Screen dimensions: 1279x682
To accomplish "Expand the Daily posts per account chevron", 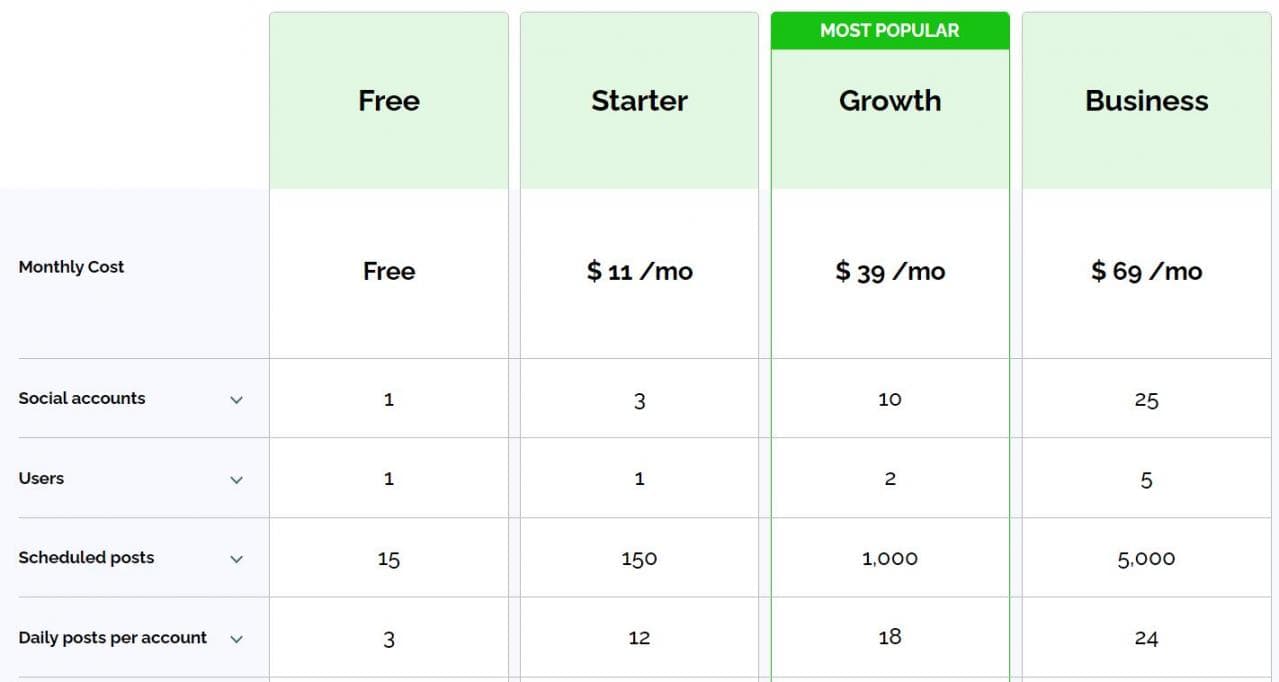I will (236, 639).
